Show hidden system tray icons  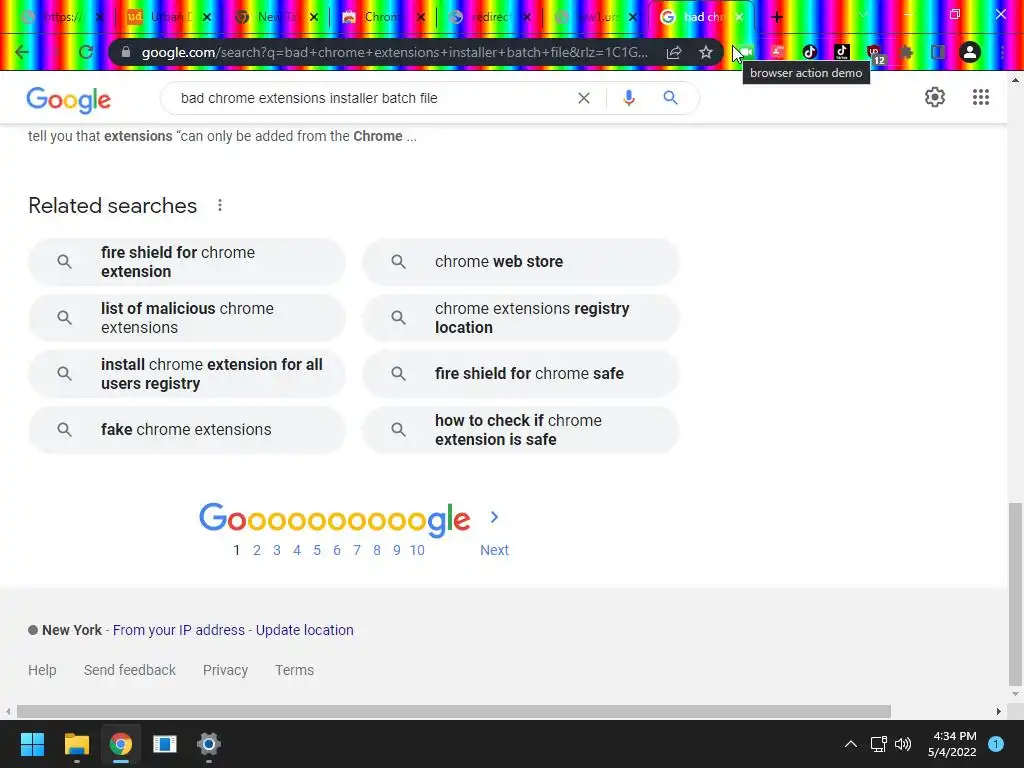[850, 744]
